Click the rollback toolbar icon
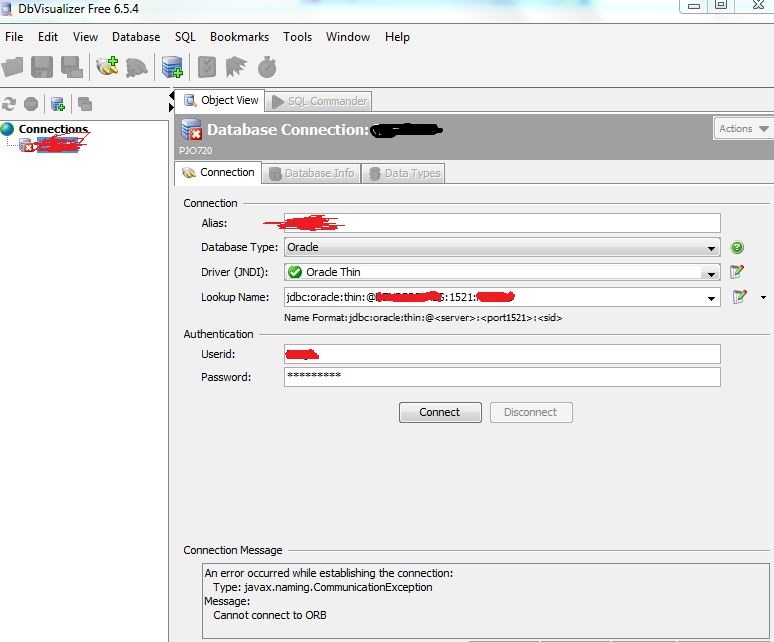 click(236, 67)
